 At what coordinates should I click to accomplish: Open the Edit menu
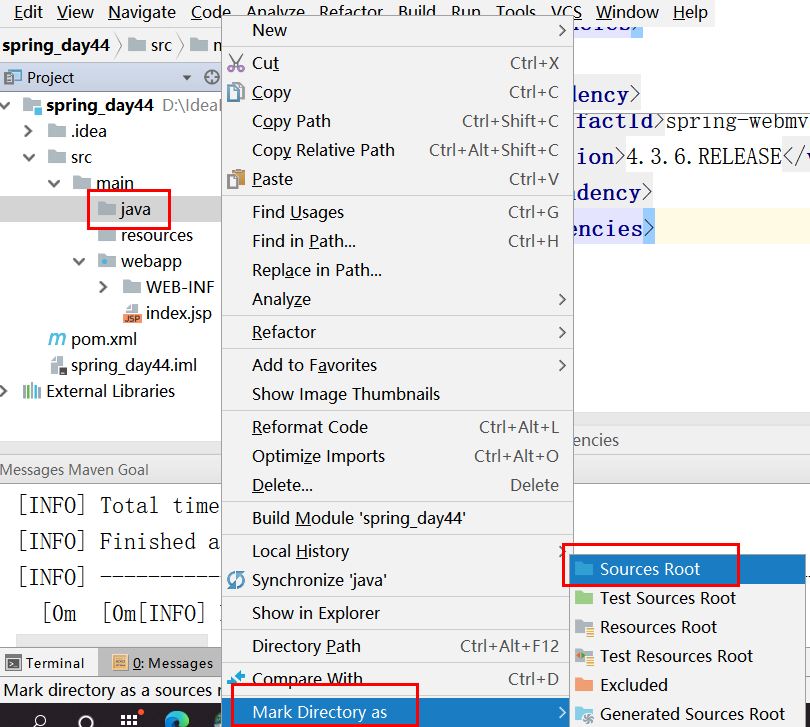coord(28,11)
